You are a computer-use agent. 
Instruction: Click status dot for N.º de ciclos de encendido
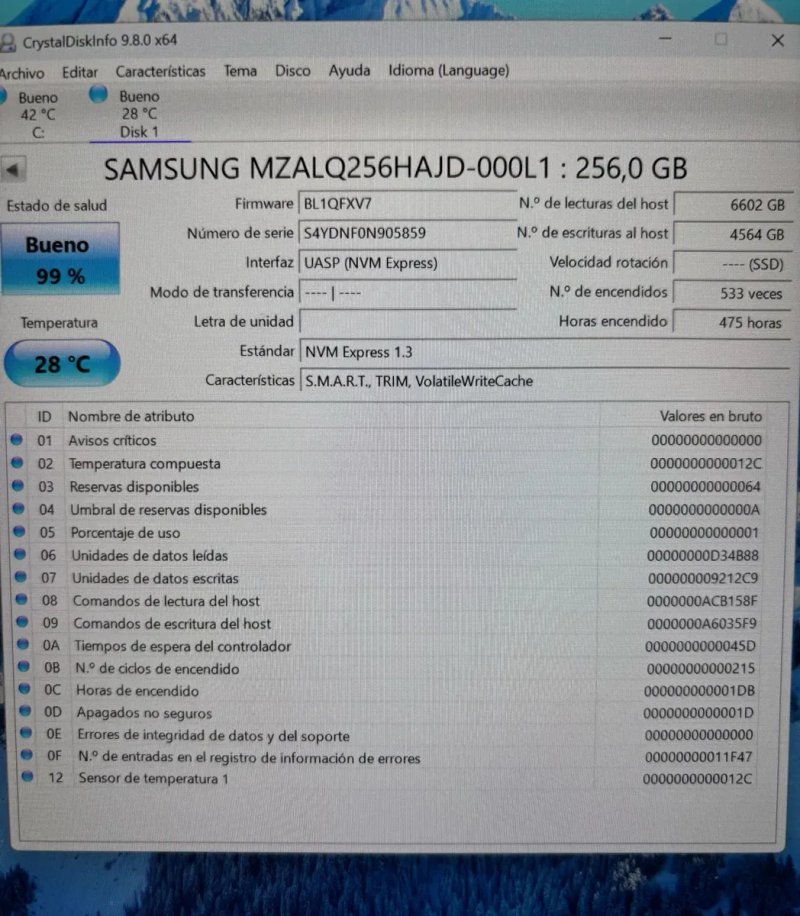click(x=23, y=667)
